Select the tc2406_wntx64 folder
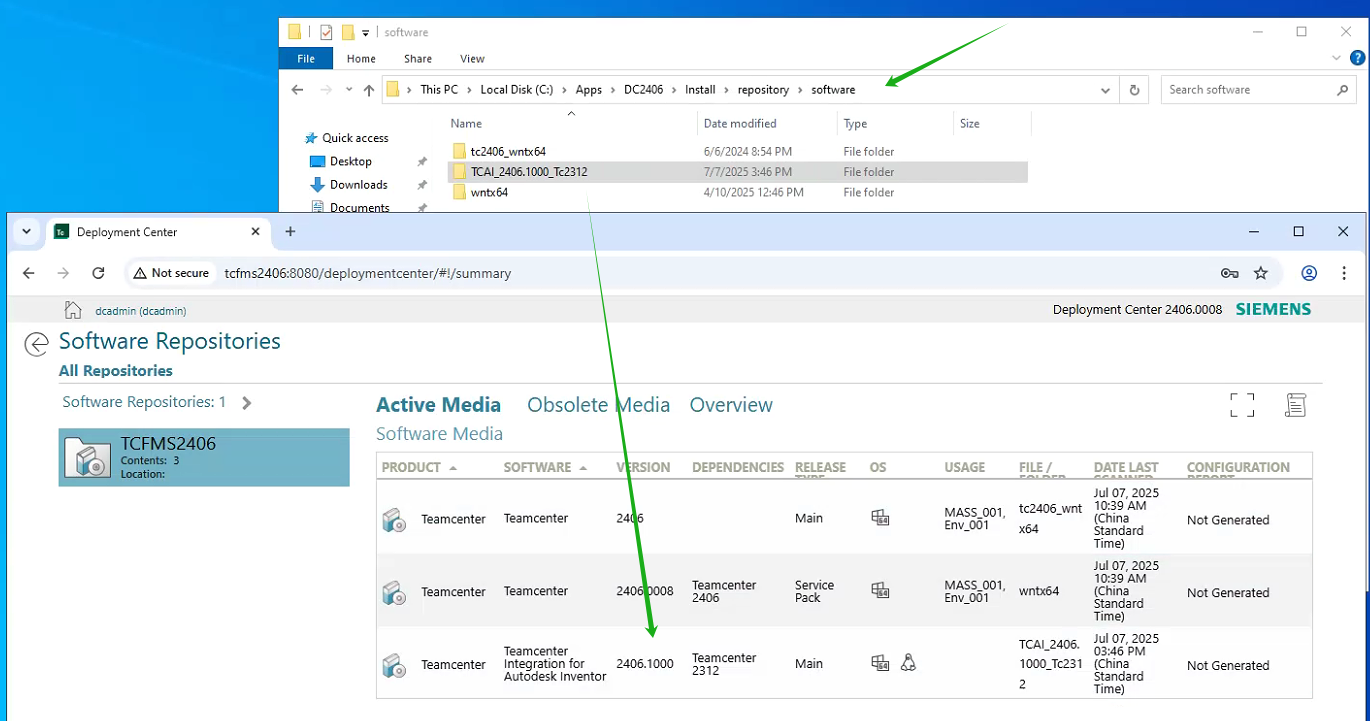 coord(508,152)
